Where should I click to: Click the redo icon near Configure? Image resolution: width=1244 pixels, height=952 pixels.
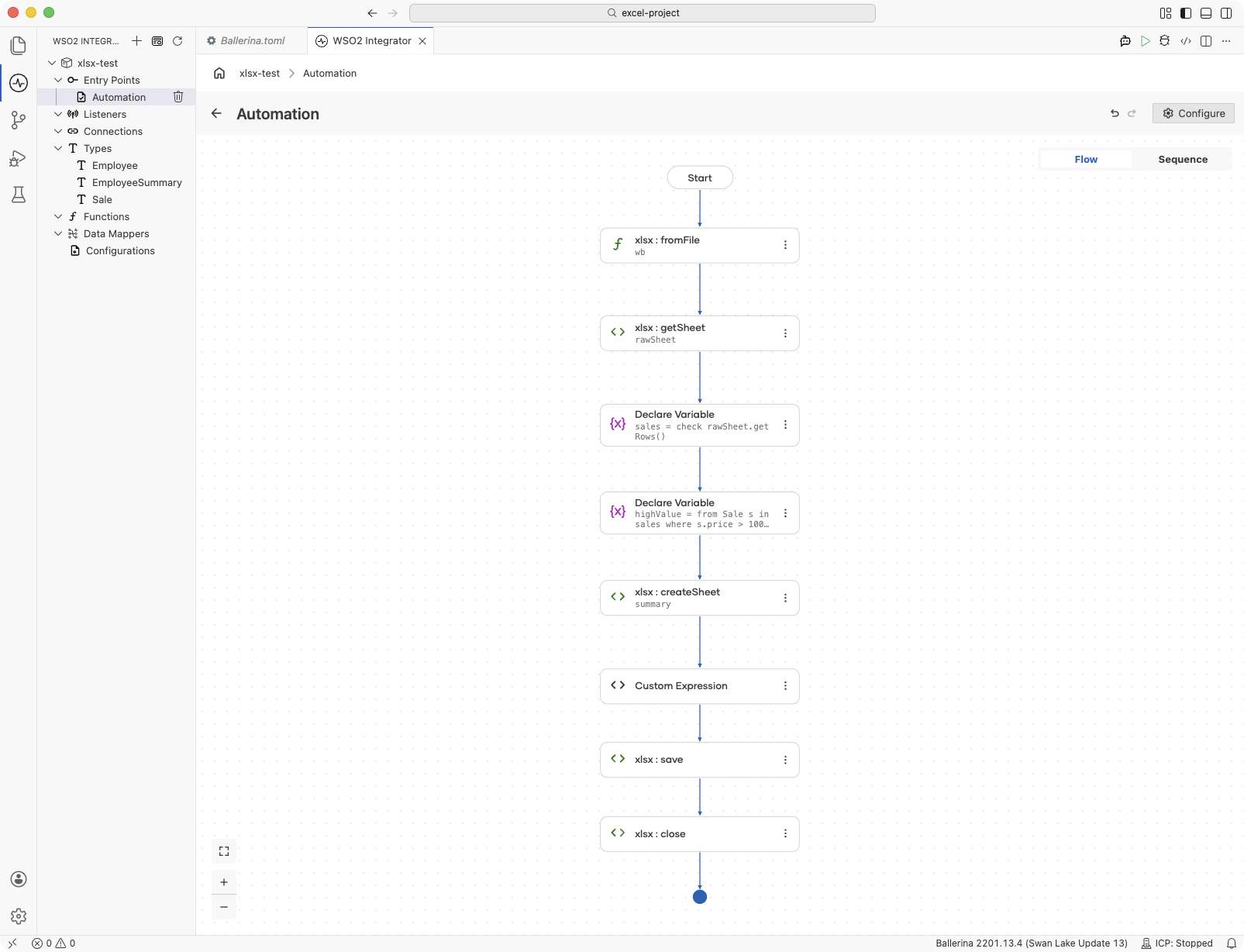(1132, 113)
